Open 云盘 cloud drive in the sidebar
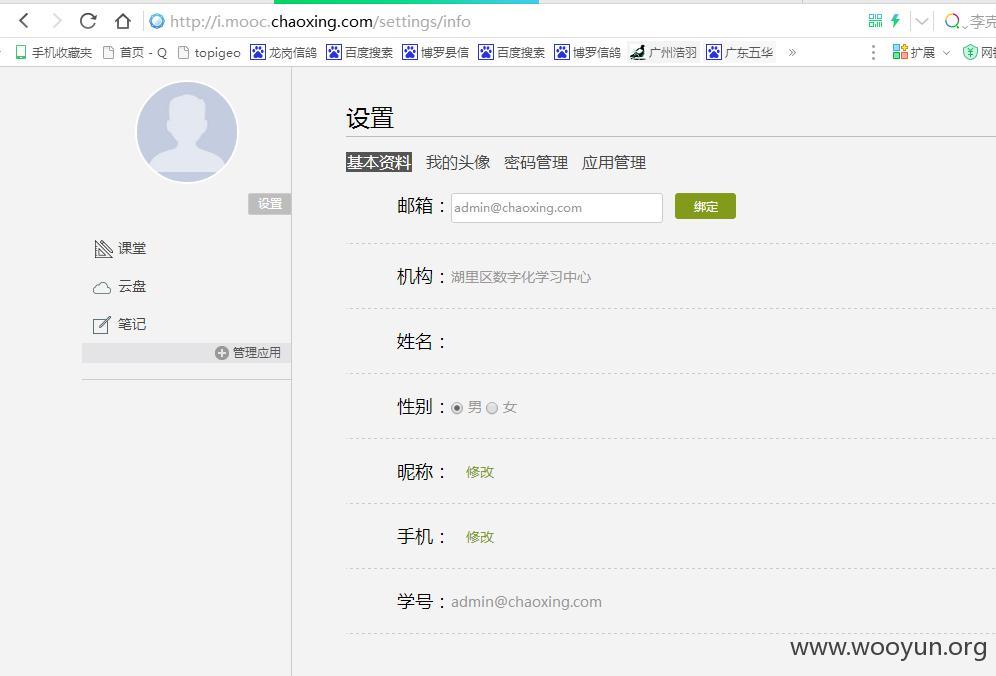Viewport: 996px width, 676px height. [120, 287]
